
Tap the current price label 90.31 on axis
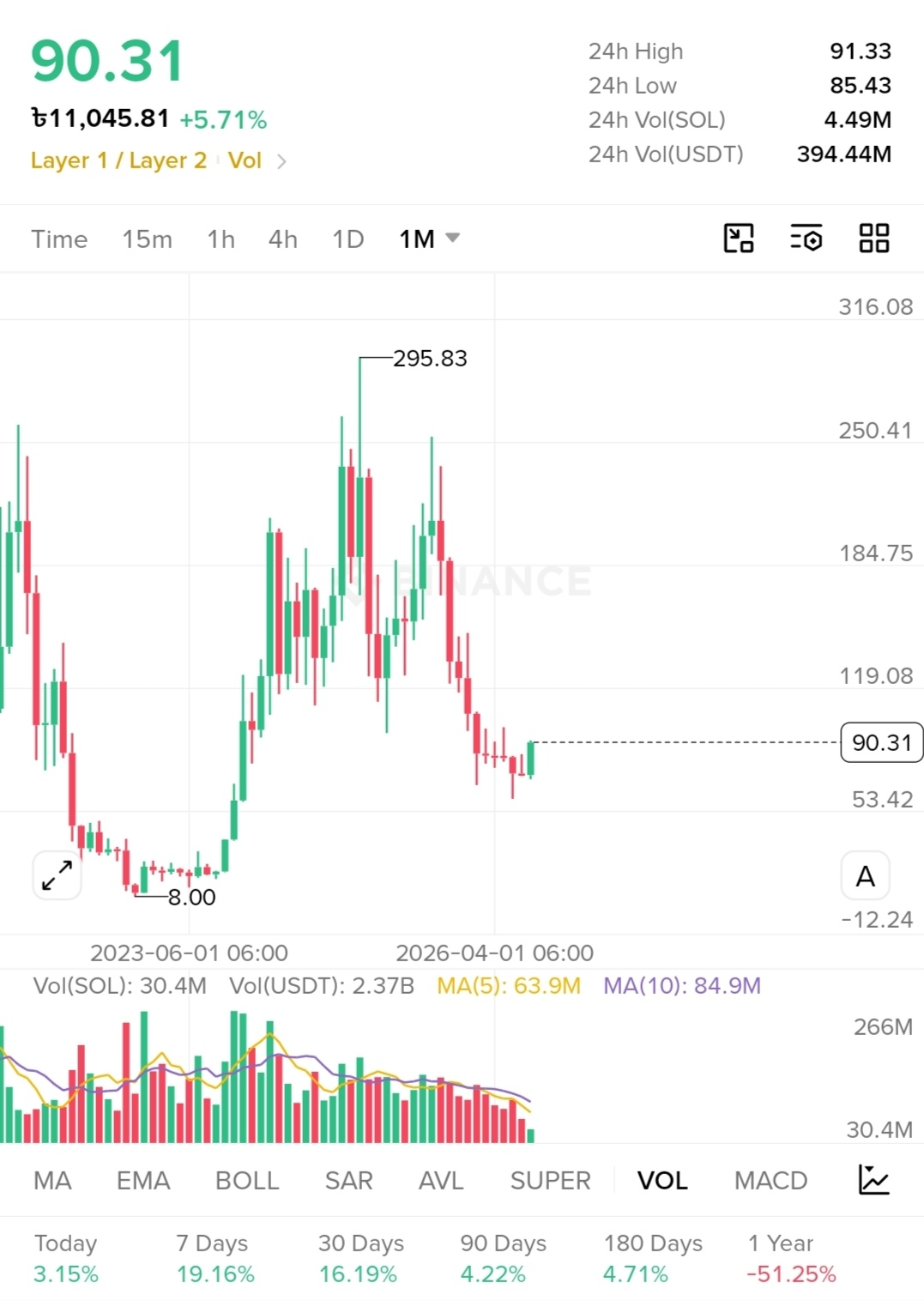(882, 742)
